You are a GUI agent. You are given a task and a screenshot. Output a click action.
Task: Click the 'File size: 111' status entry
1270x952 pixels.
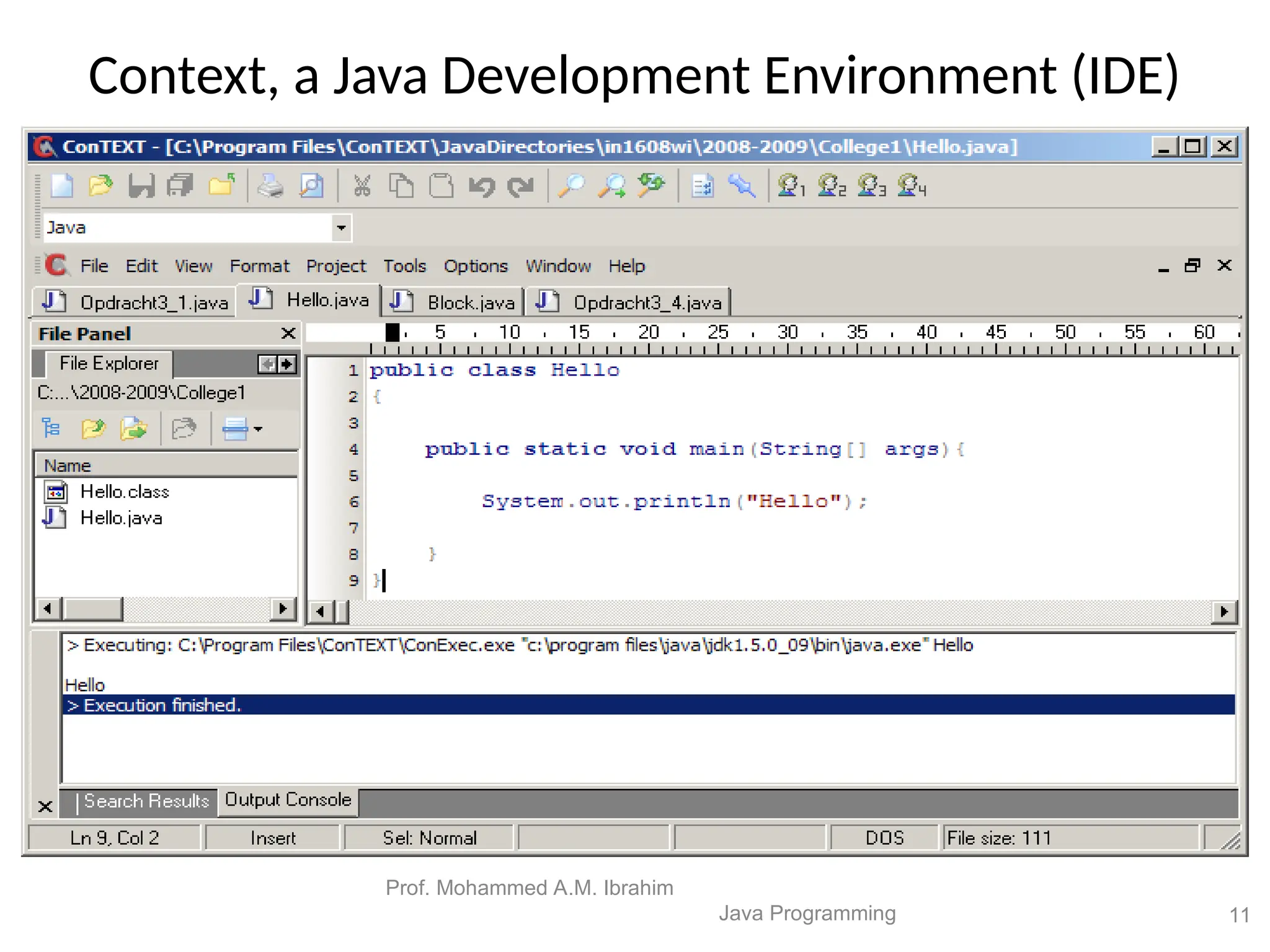coord(1071,838)
